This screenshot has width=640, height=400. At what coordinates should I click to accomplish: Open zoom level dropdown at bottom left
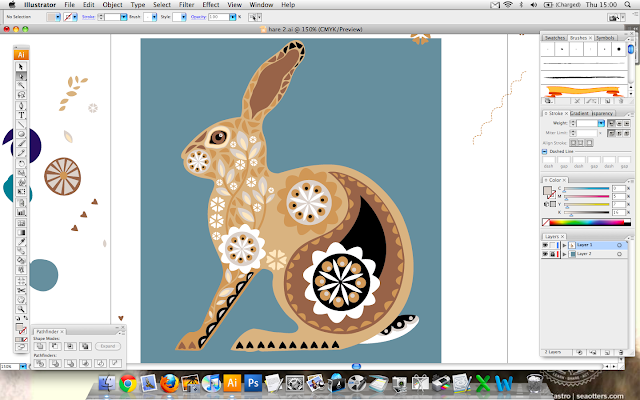click(23, 367)
